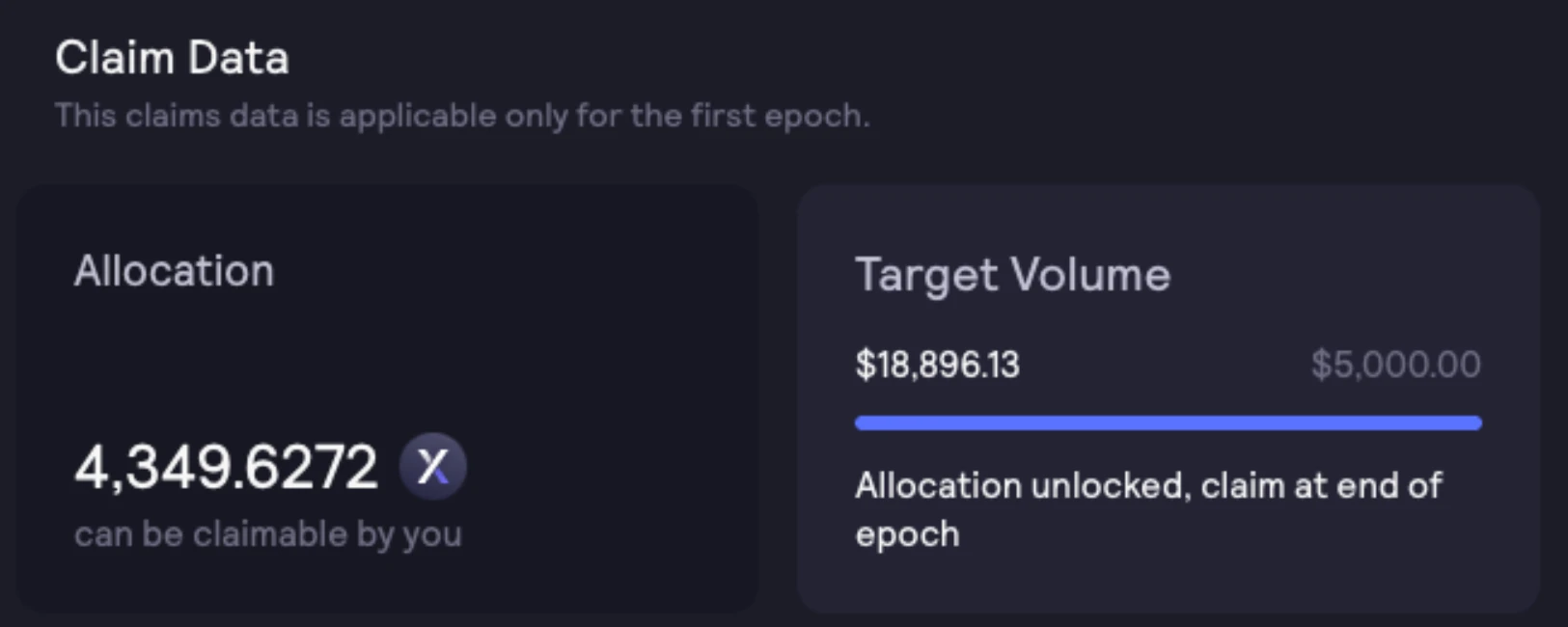1568x627 pixels.
Task: Click the words 'This claims data' in the subtitle
Action: 177,116
